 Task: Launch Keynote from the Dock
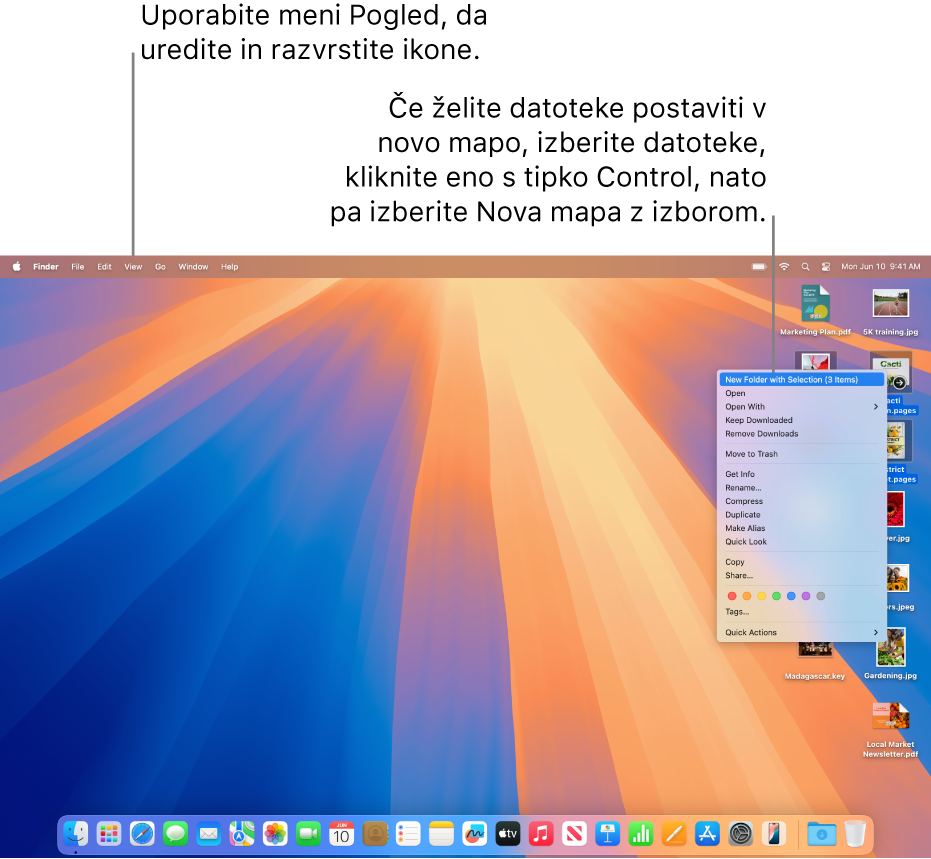[x=608, y=834]
